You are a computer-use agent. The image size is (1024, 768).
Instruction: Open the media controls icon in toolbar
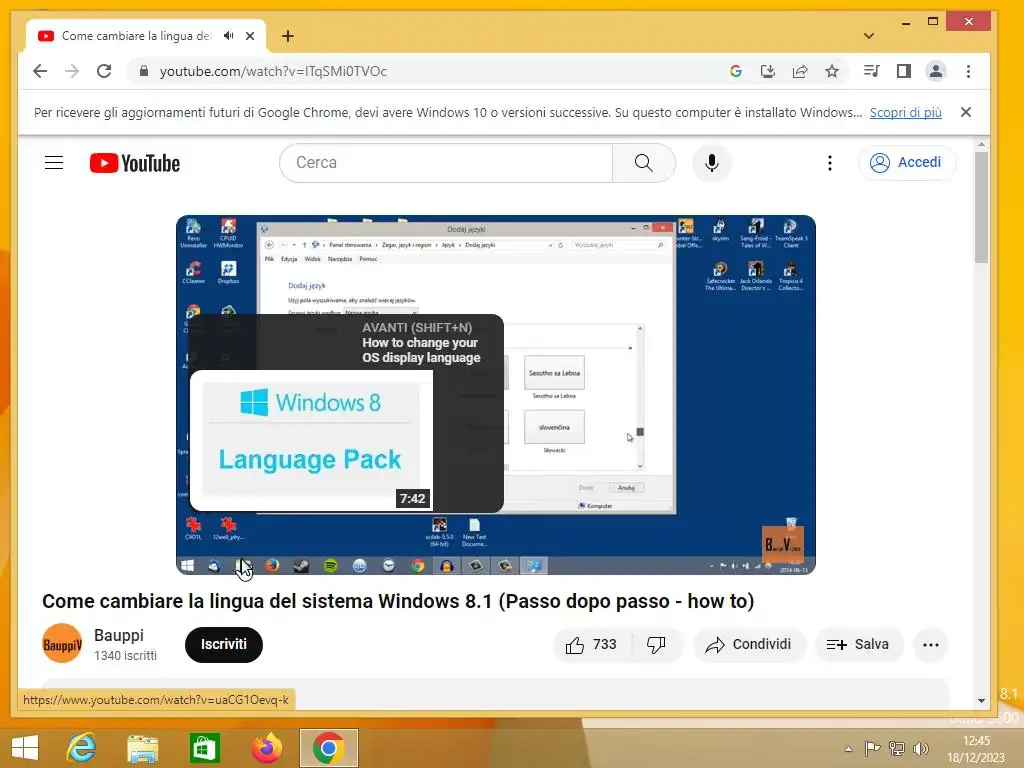[871, 71]
